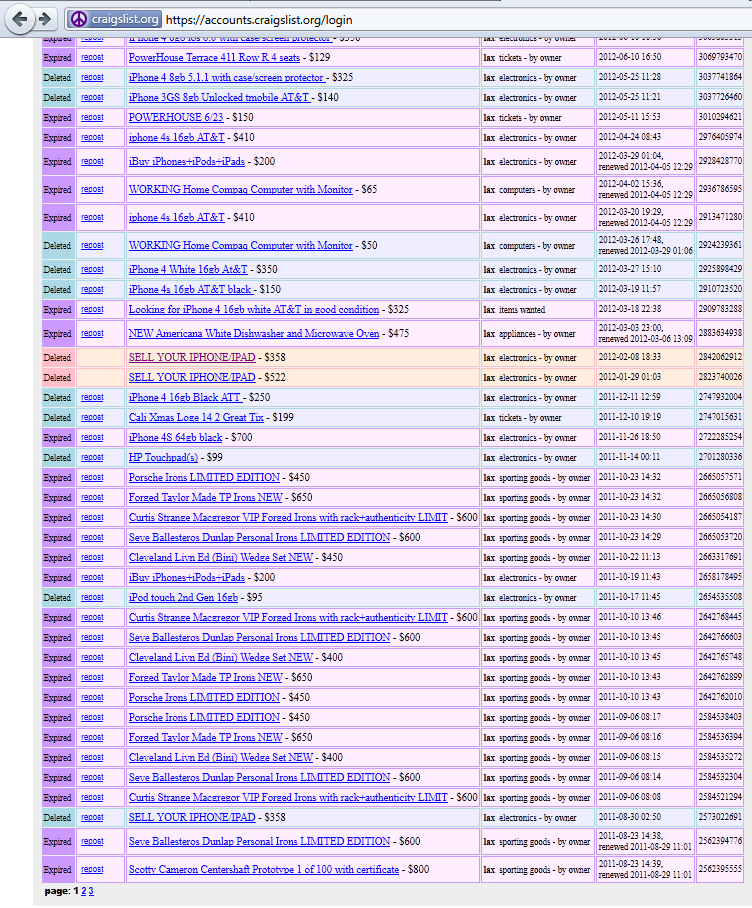The image size is (752, 908).
Task: Open the HP Touchpad(s) posting
Action: 163,458
